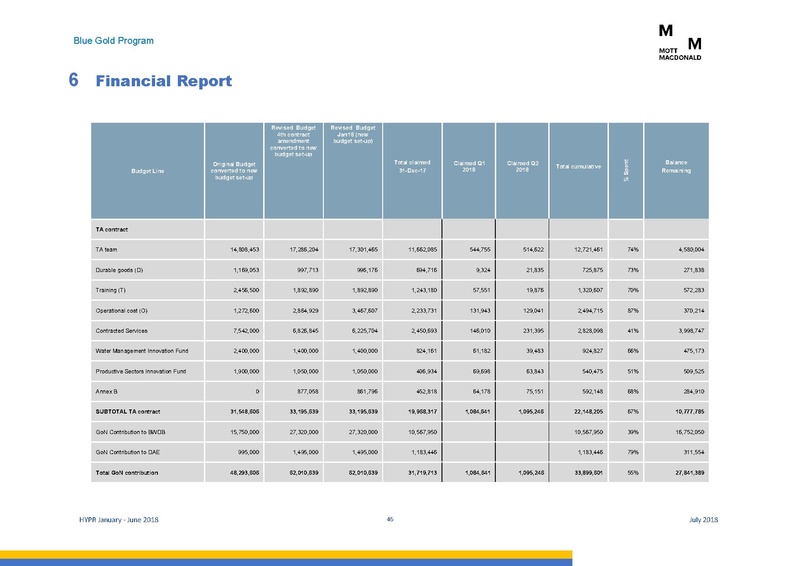Image resolution: width=800 pixels, height=566 pixels.
Task: Click the 'Training (T)' row label
Action: pyautogui.click(x=110, y=290)
